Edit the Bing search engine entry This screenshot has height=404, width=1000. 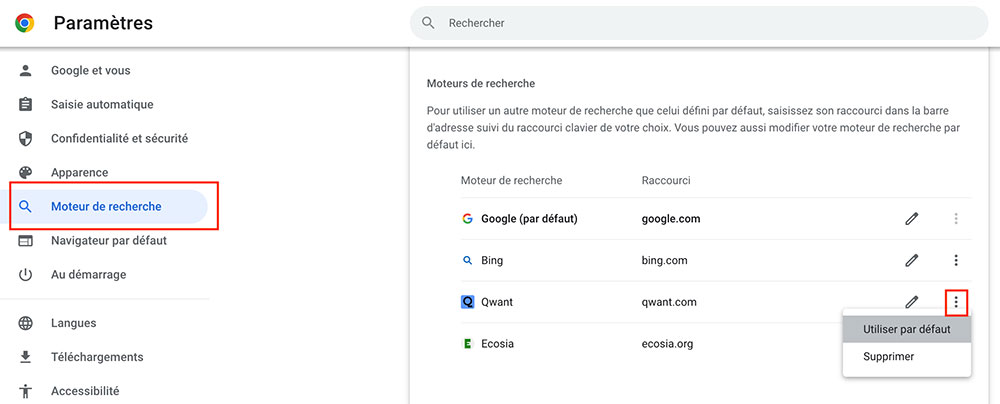click(x=912, y=260)
